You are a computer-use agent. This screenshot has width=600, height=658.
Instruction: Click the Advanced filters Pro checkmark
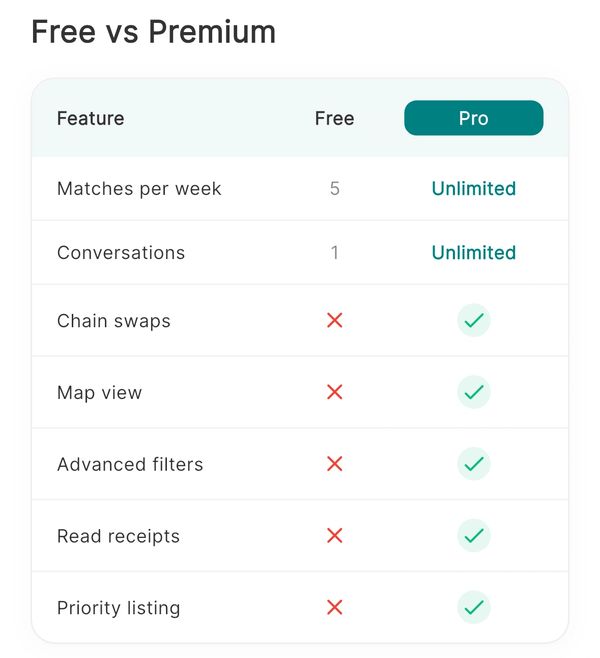pos(474,464)
